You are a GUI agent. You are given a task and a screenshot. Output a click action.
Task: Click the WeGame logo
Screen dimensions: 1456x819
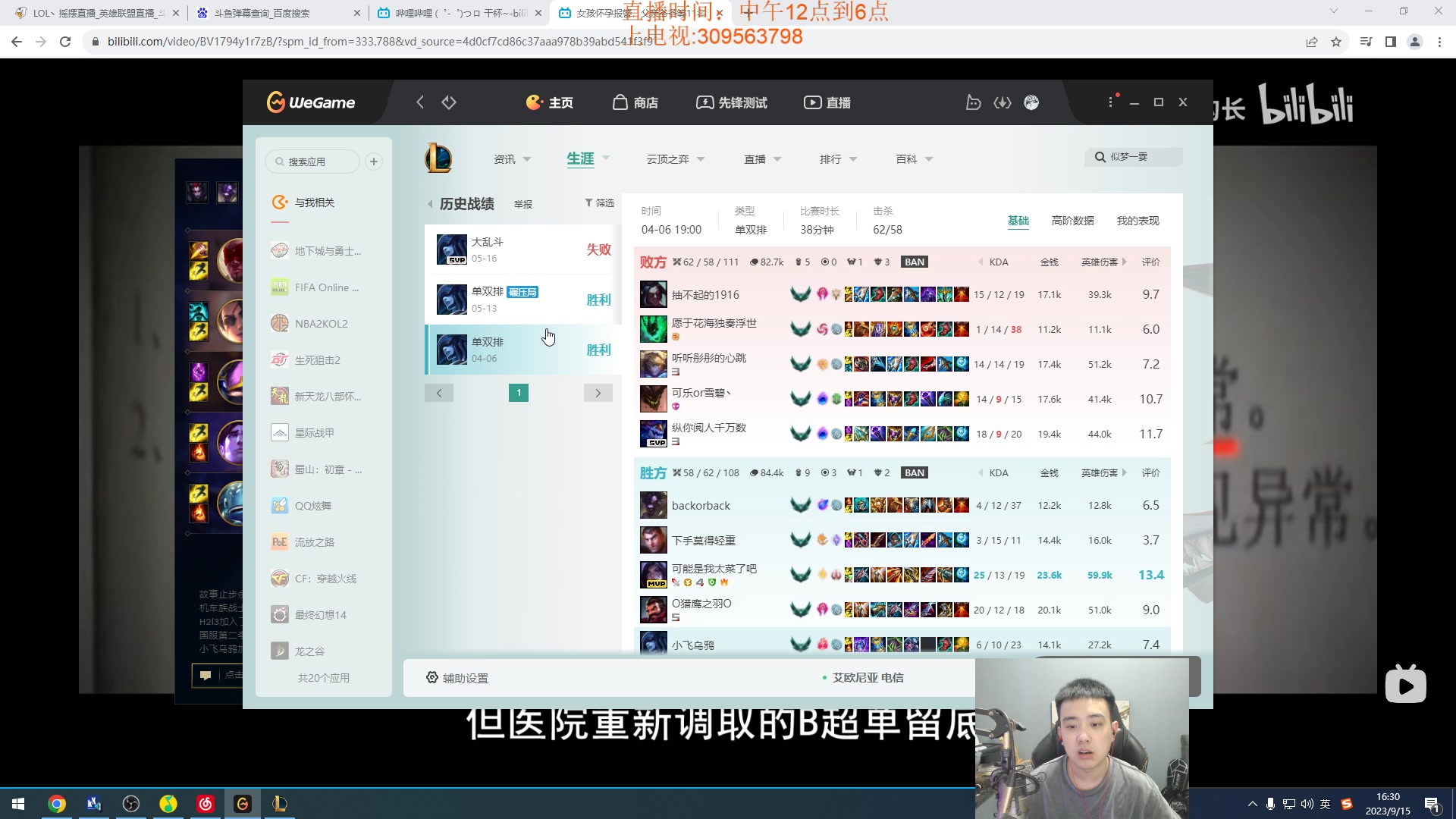tap(309, 102)
